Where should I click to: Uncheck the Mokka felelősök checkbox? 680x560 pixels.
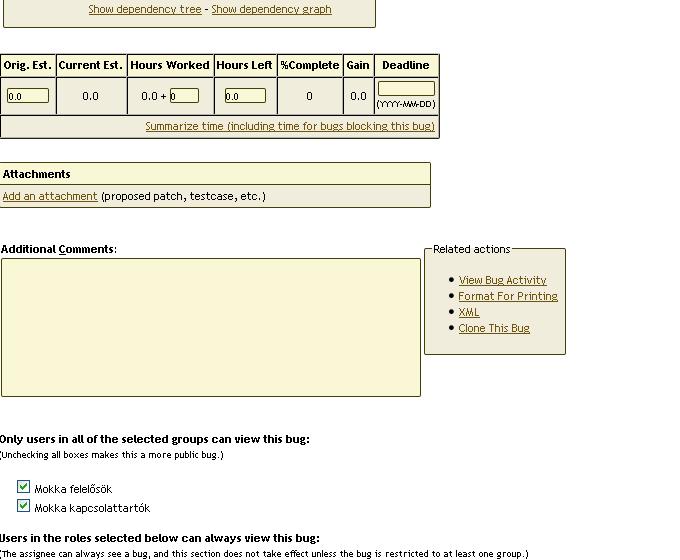click(x=23, y=487)
